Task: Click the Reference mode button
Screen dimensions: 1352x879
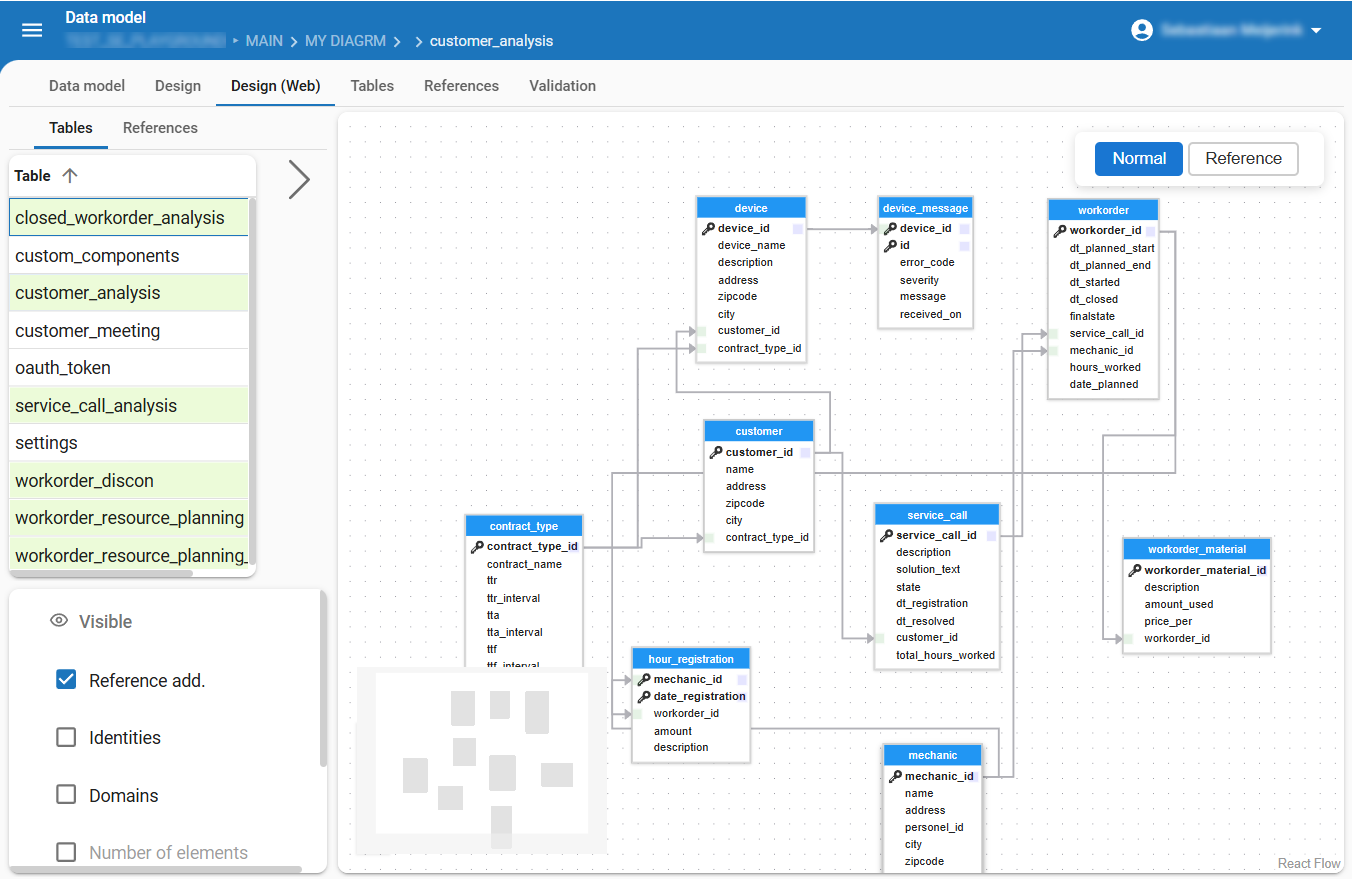Action: [1243, 158]
